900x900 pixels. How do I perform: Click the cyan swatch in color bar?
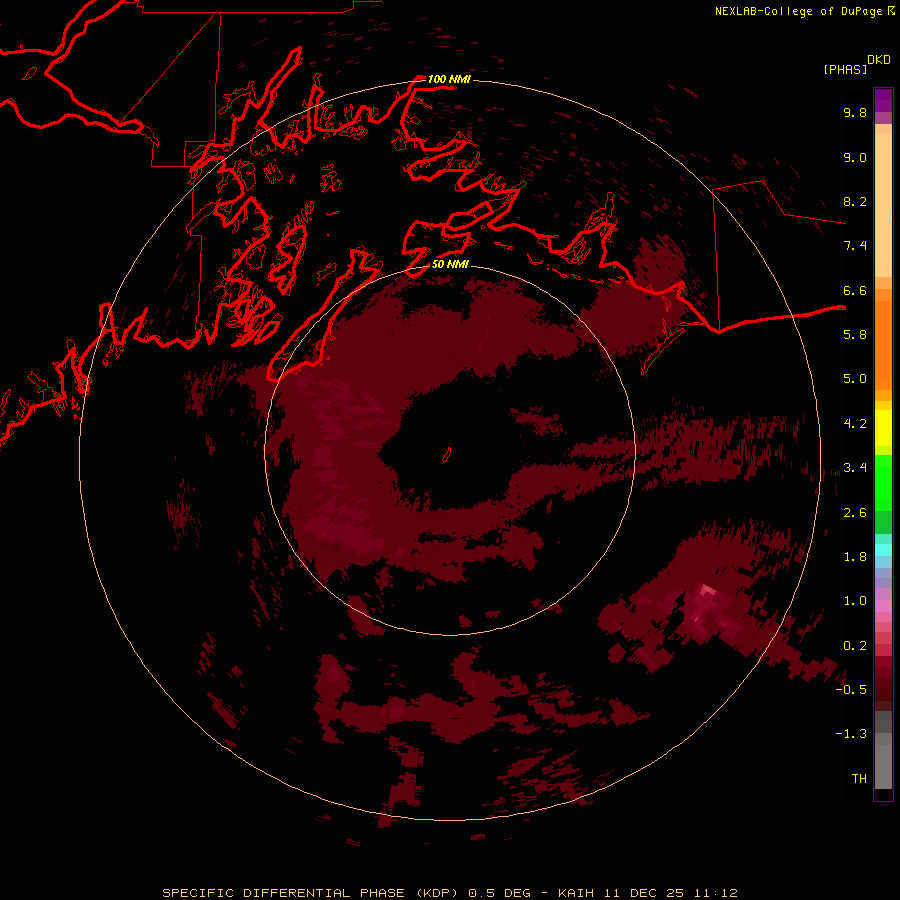pyautogui.click(x=883, y=549)
